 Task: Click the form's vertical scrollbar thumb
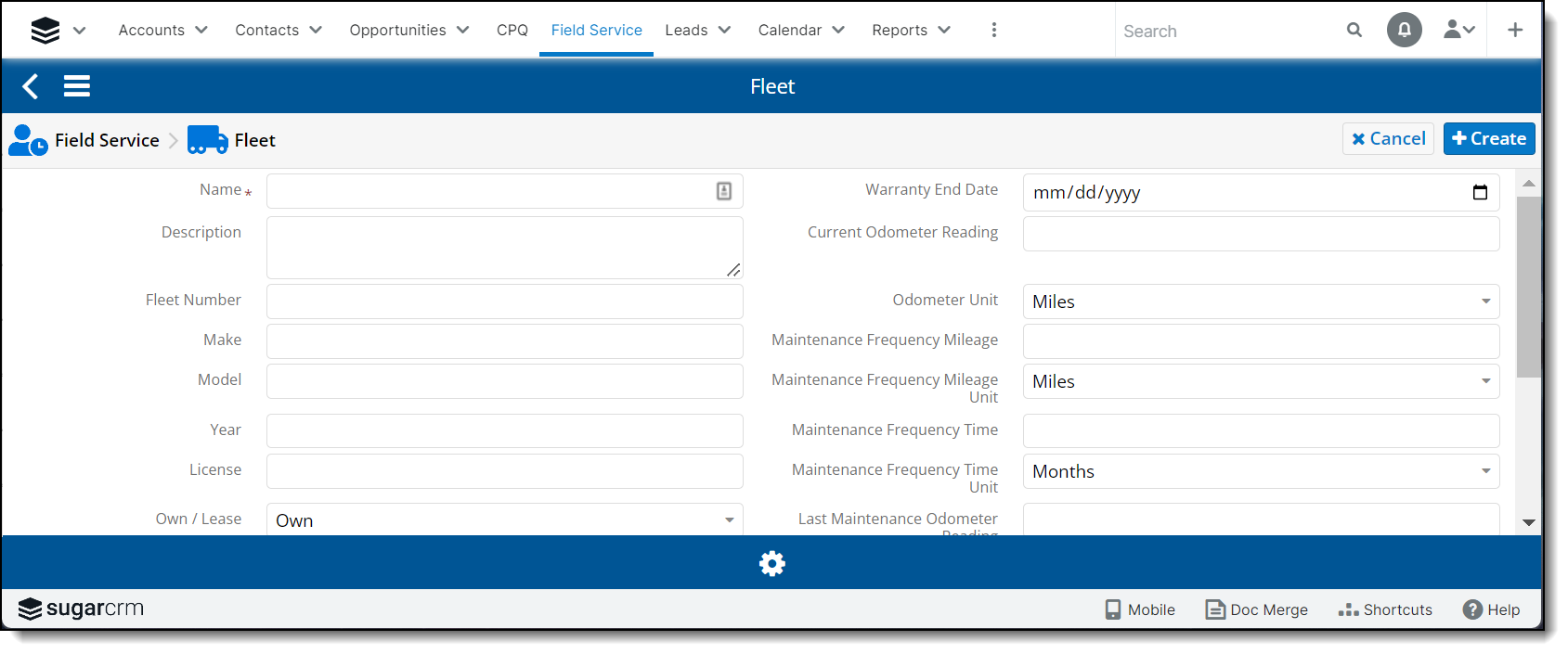pos(1528,287)
